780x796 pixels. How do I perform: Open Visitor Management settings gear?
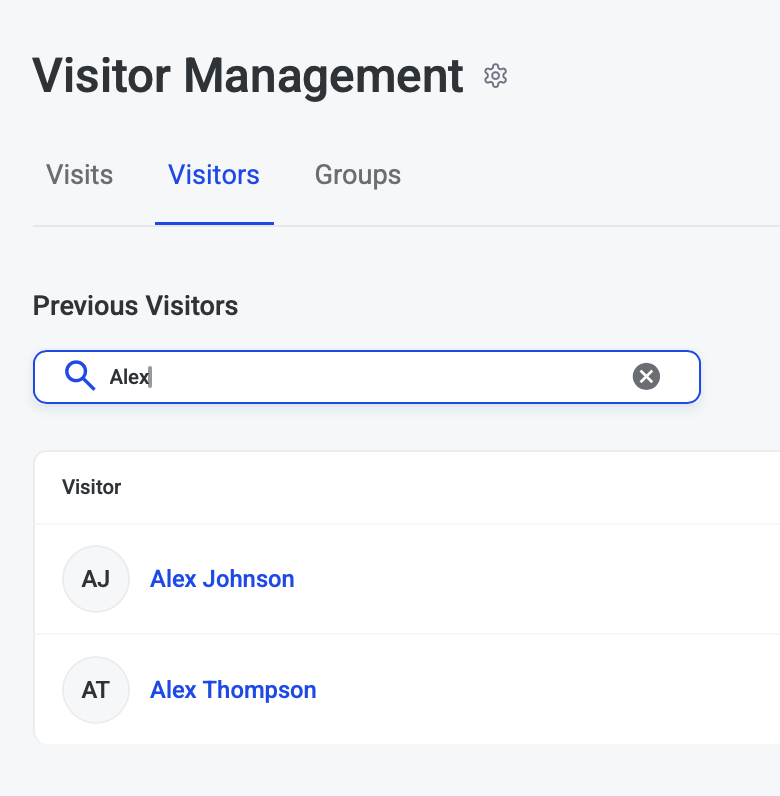[496, 76]
